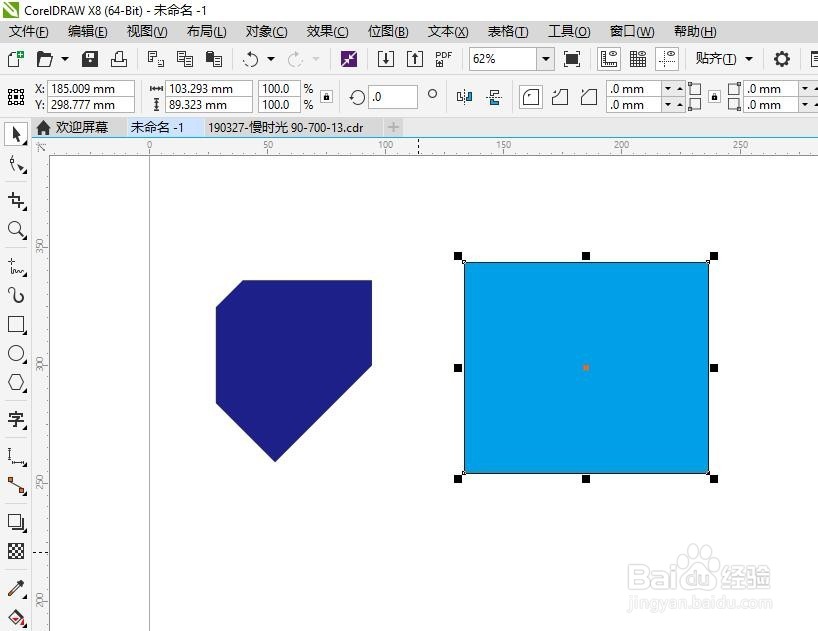Viewport: 818px width, 631px height.
Task: Toggle grid display
Action: point(638,59)
